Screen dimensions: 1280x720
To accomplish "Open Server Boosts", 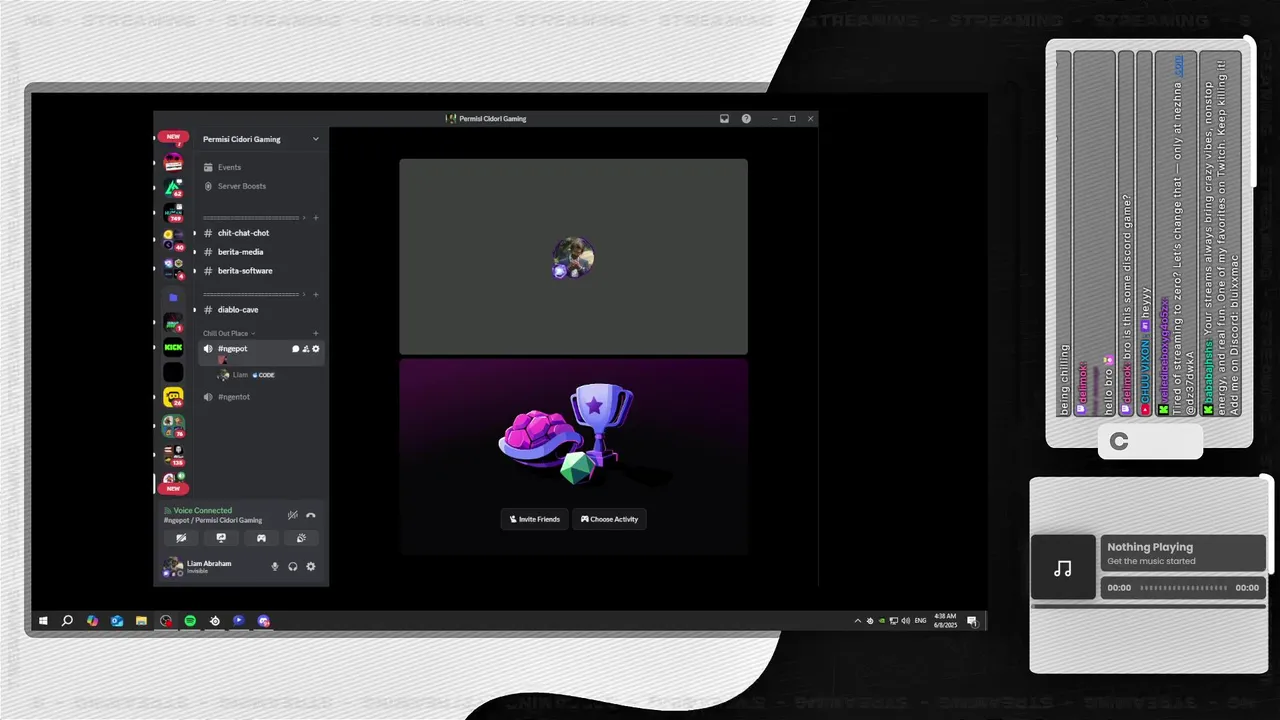I will point(242,186).
